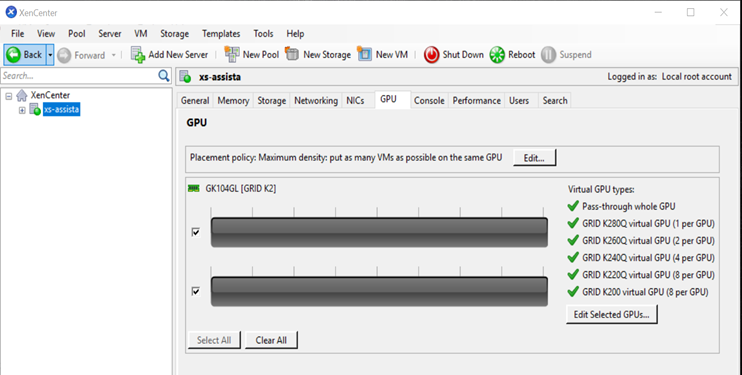Click the Back arrow icon
This screenshot has height=375, width=742.
coord(14,55)
